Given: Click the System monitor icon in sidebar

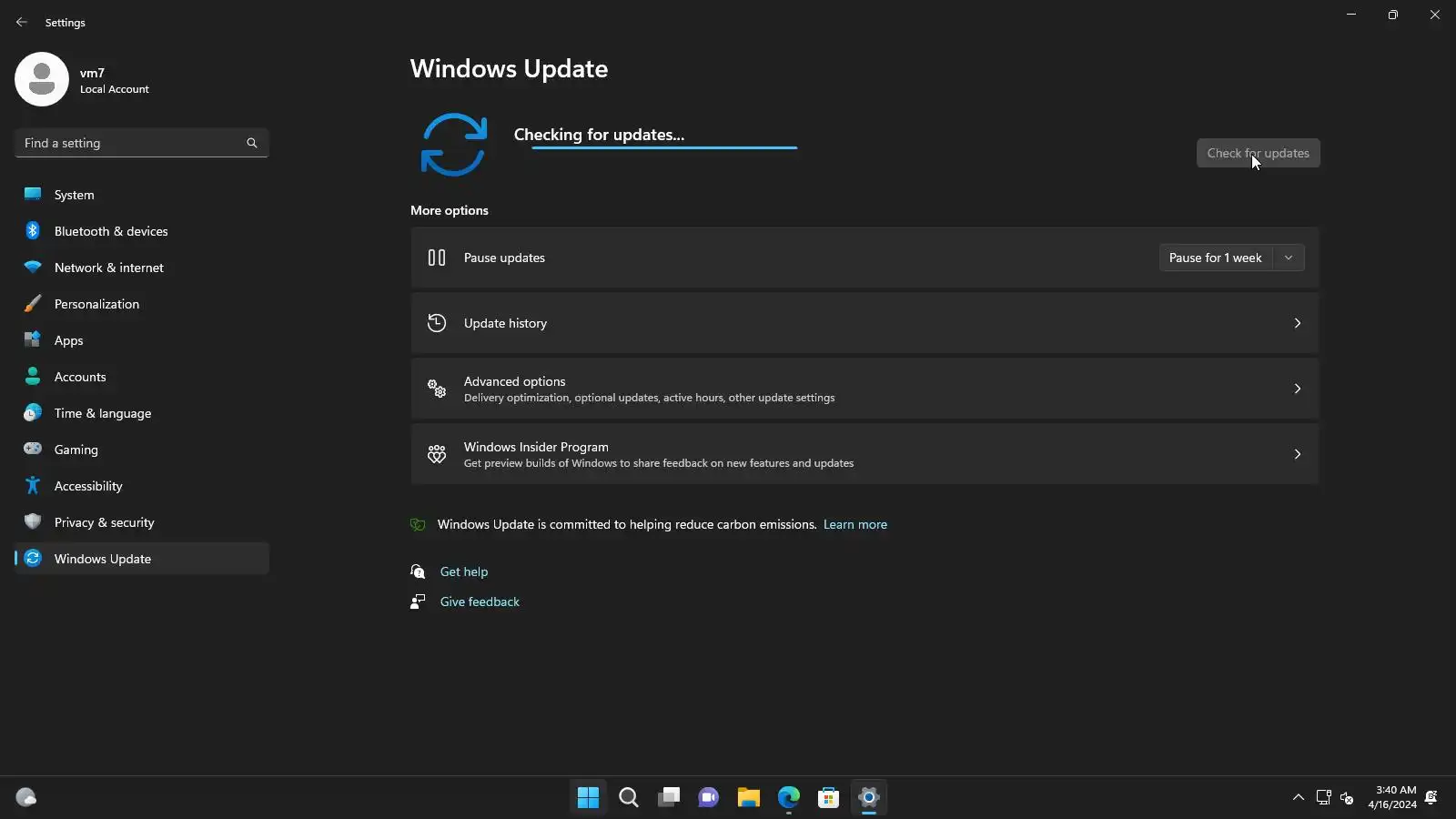Looking at the screenshot, I should point(33,194).
